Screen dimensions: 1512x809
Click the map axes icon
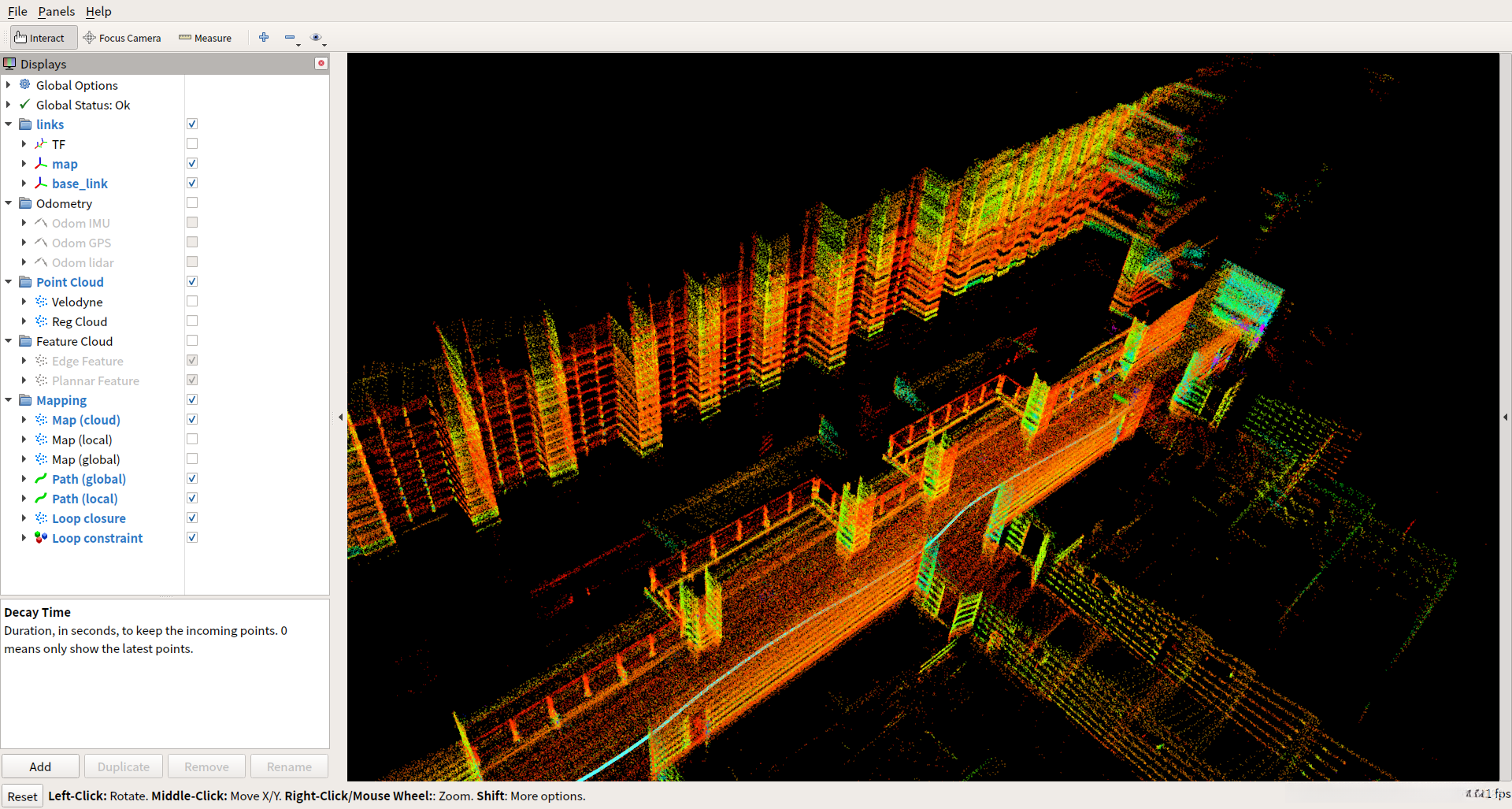click(x=41, y=163)
